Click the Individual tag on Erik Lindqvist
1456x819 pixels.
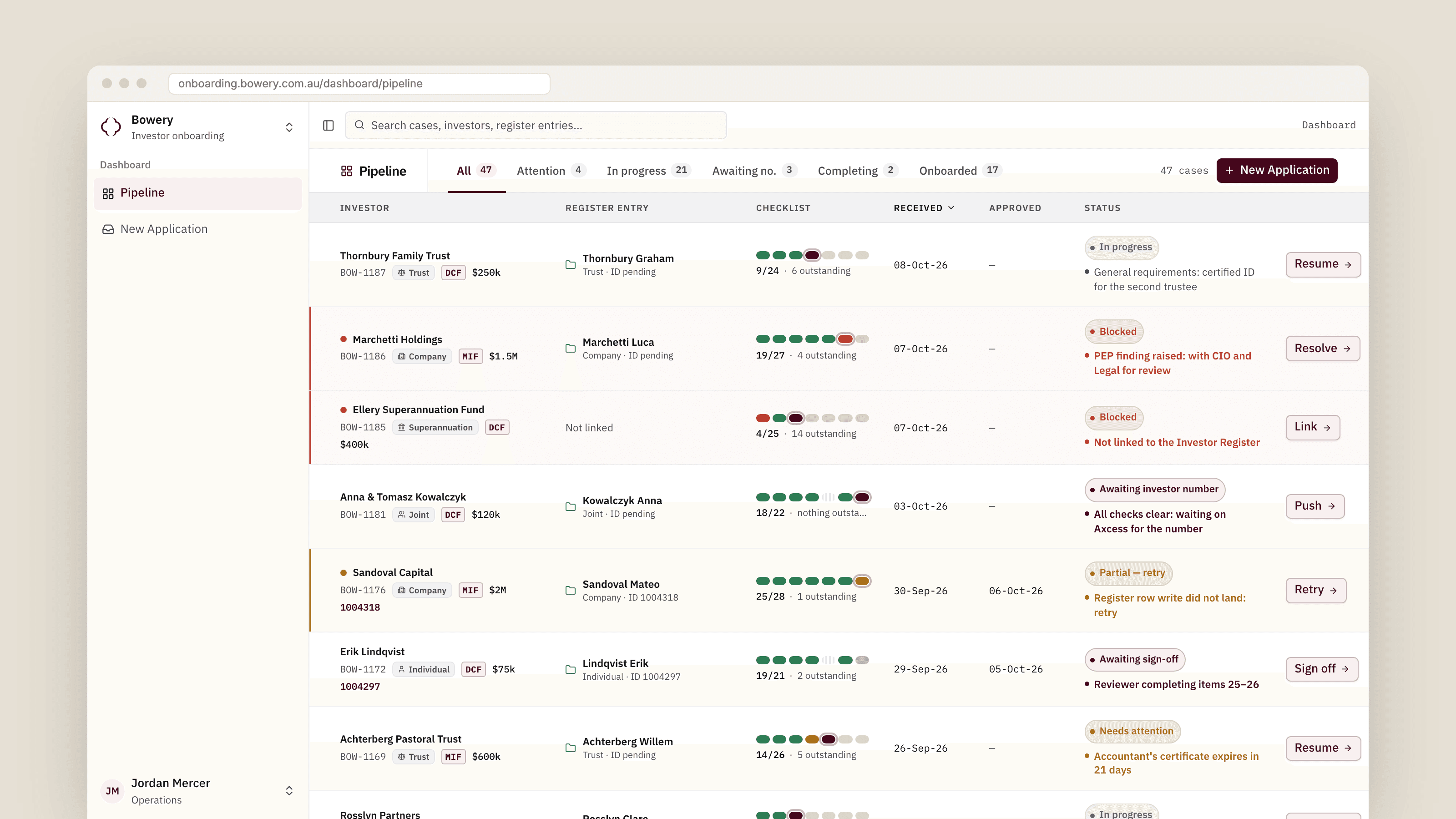(424, 669)
